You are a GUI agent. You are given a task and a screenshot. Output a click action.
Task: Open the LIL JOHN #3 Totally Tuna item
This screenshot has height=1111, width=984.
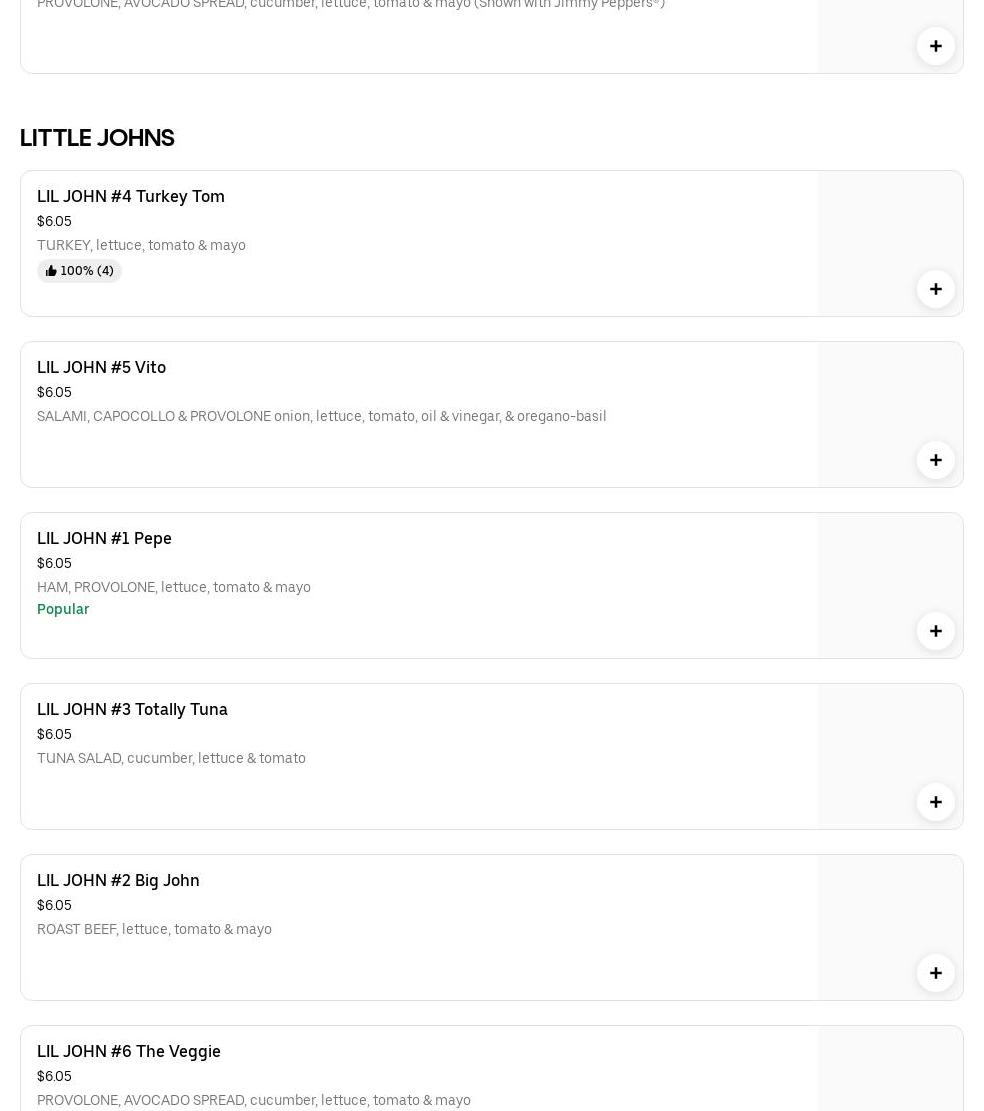tap(132, 709)
